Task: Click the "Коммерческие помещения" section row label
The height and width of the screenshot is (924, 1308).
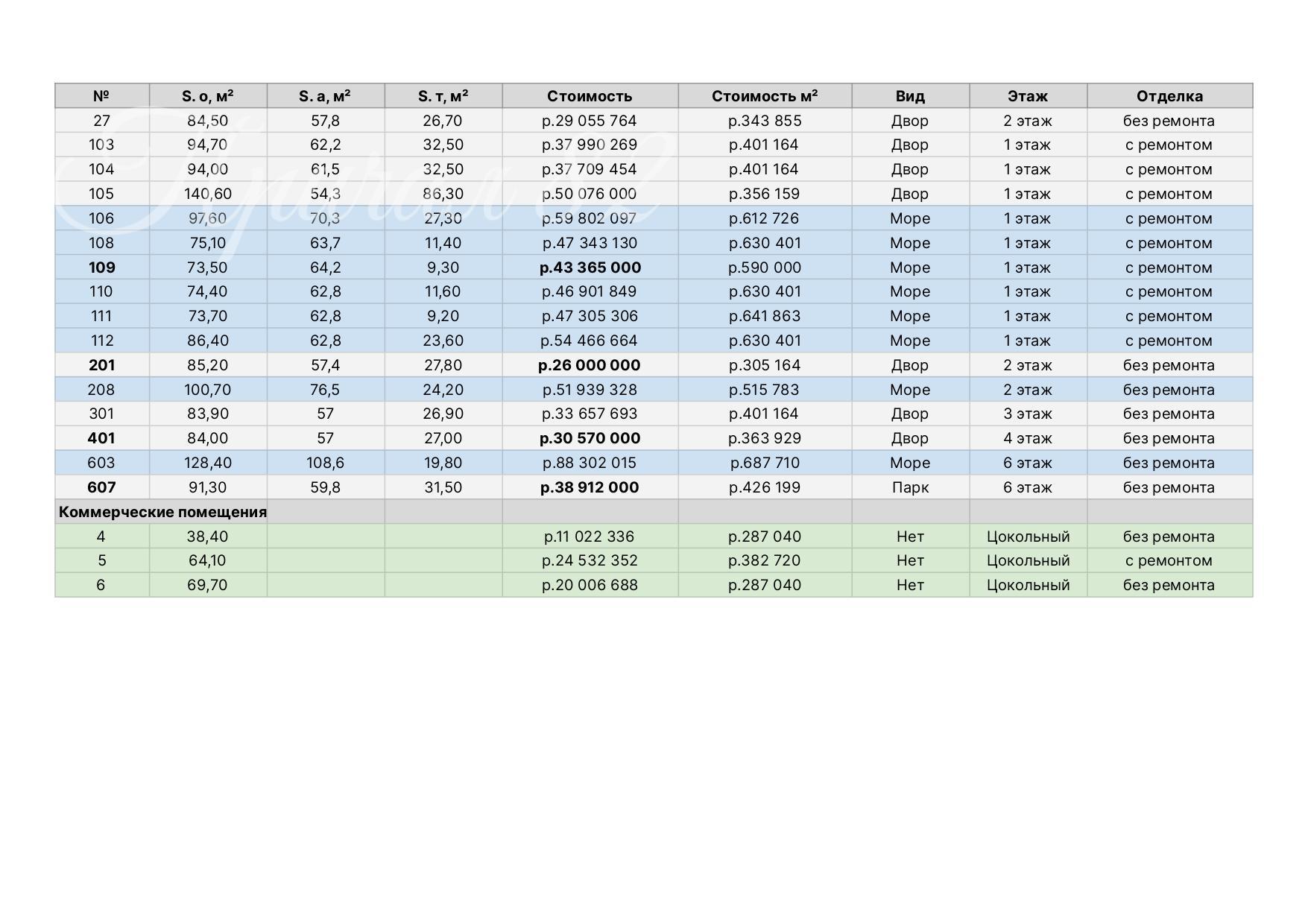Action: click(x=162, y=512)
